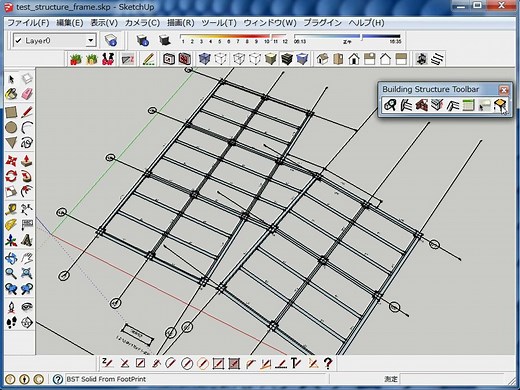Activate the Push/Pull tool
This screenshot has height=390, width=520.
click(x=27, y=161)
